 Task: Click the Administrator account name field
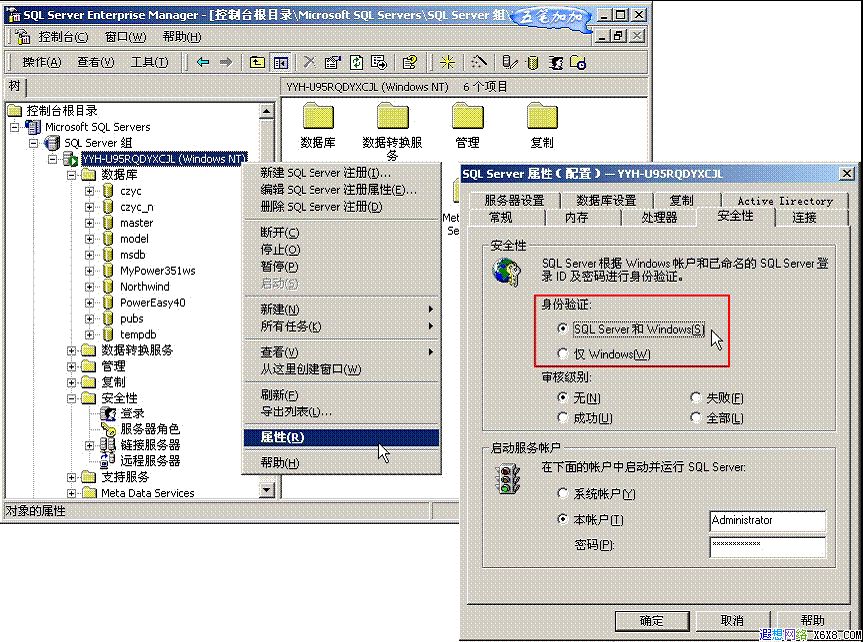tap(768, 520)
